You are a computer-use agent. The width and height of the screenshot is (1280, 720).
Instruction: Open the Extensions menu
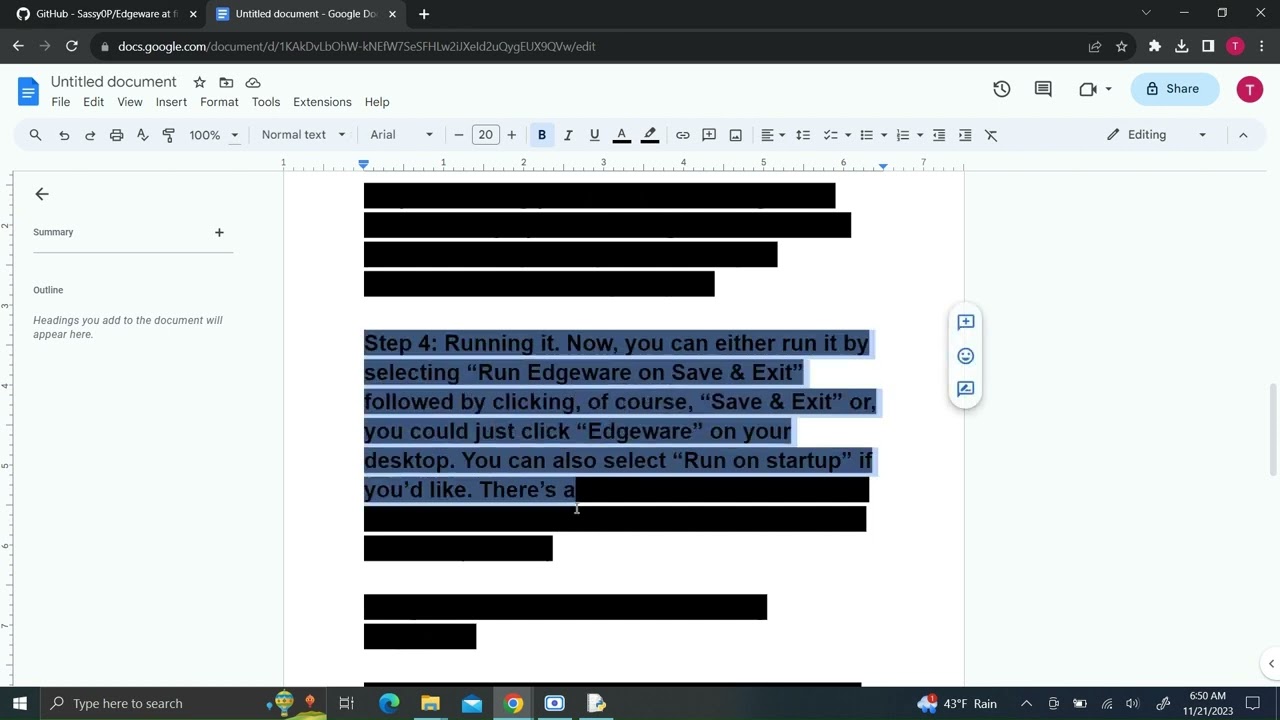(x=322, y=102)
